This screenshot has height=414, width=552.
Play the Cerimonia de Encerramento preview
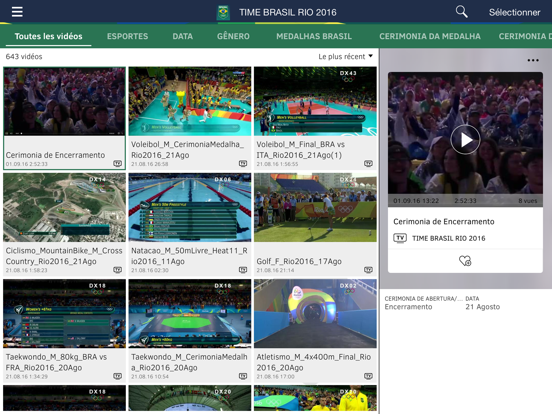pyautogui.click(x=465, y=140)
